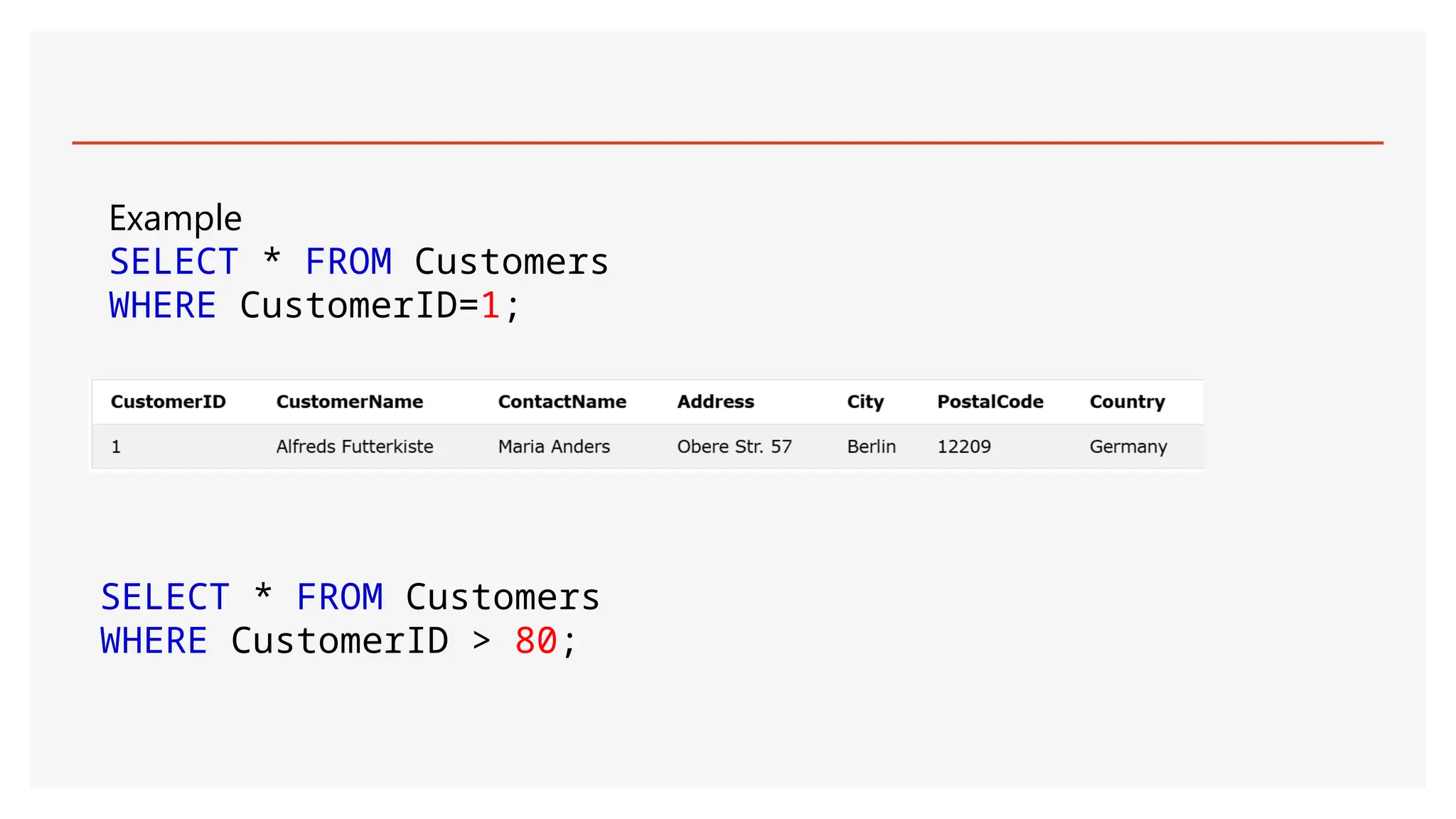Click the PostalCode column header
1456x819 pixels.
990,402
